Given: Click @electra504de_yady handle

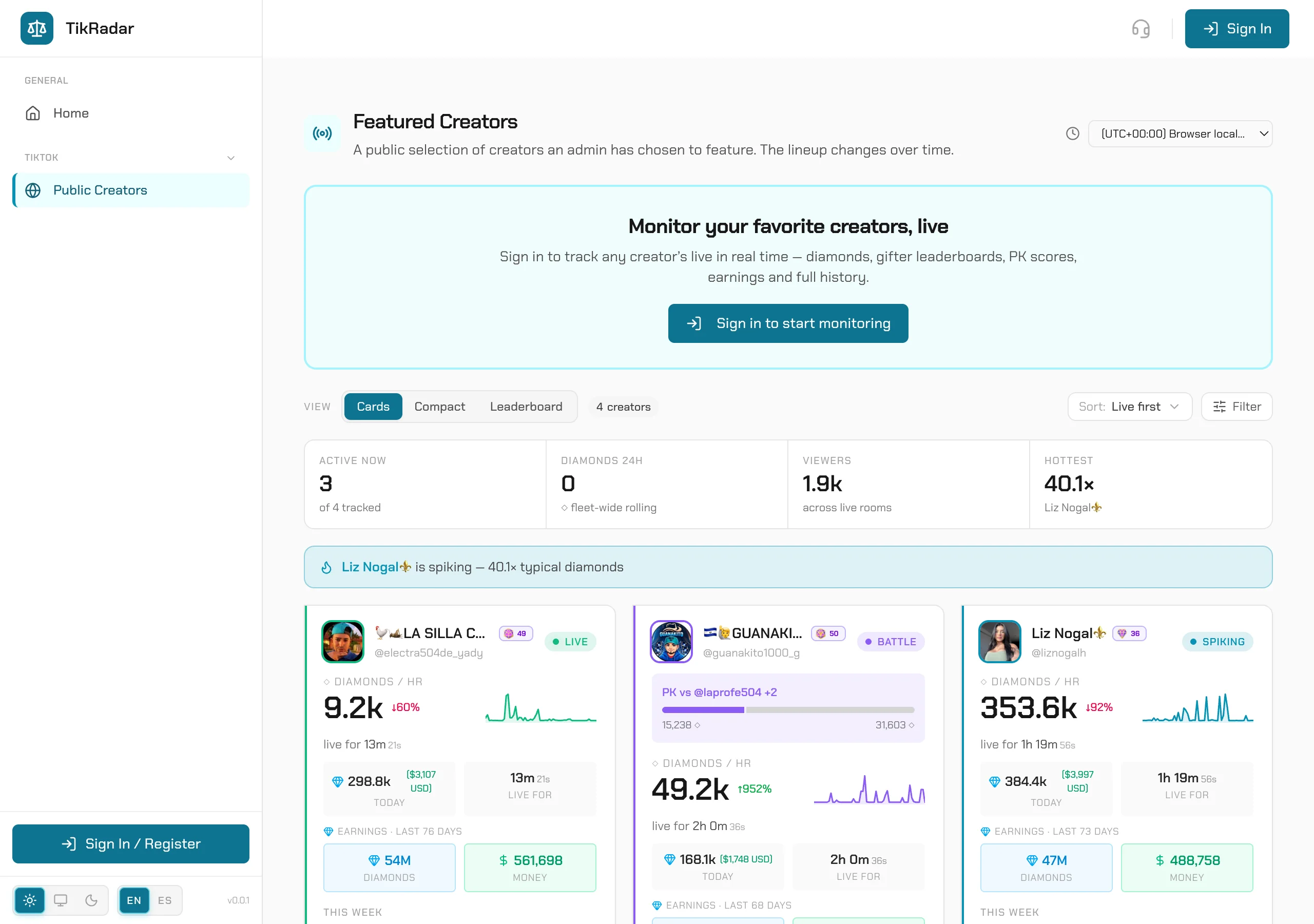Looking at the screenshot, I should [x=429, y=652].
